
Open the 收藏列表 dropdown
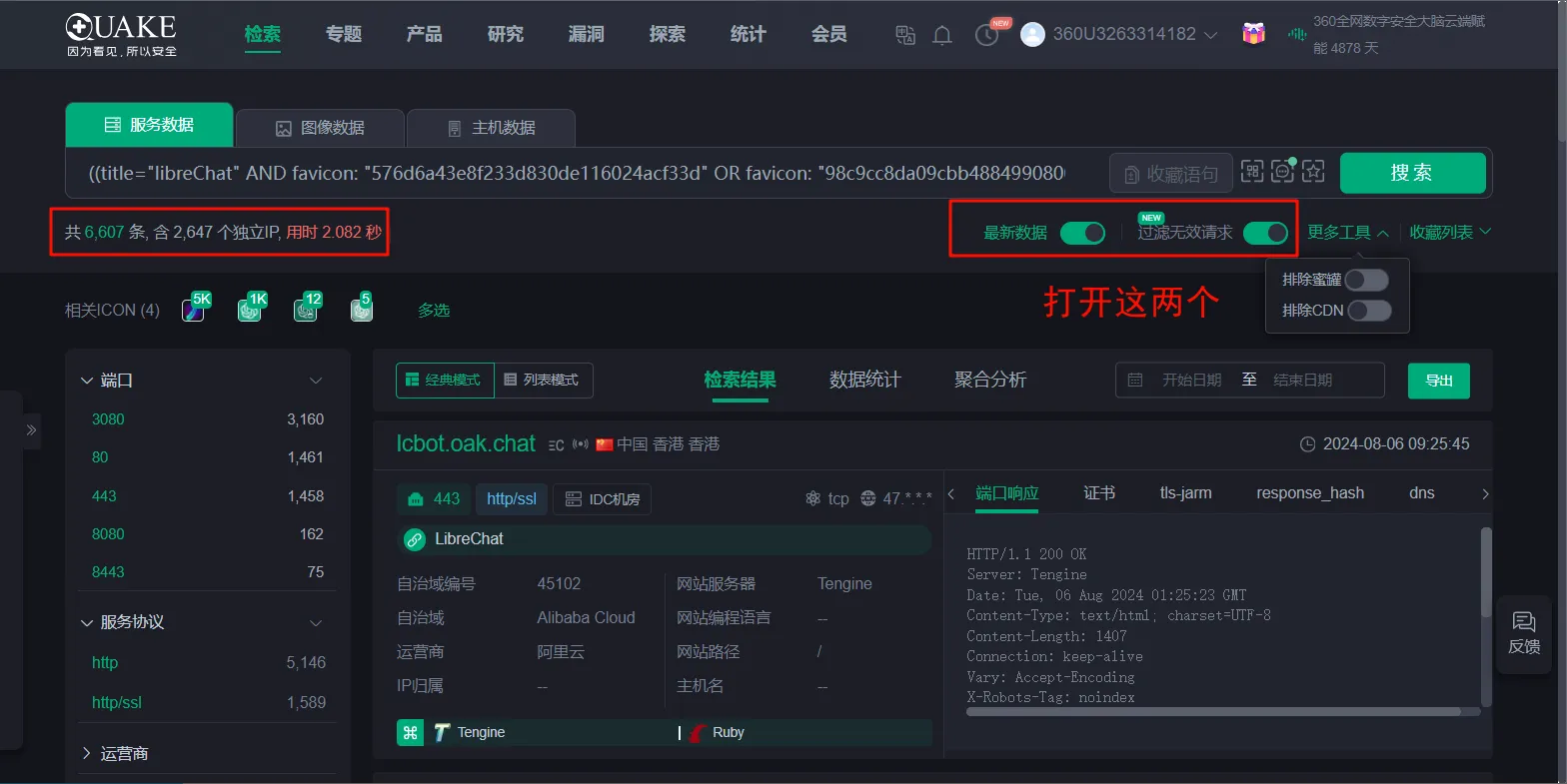click(x=1450, y=233)
